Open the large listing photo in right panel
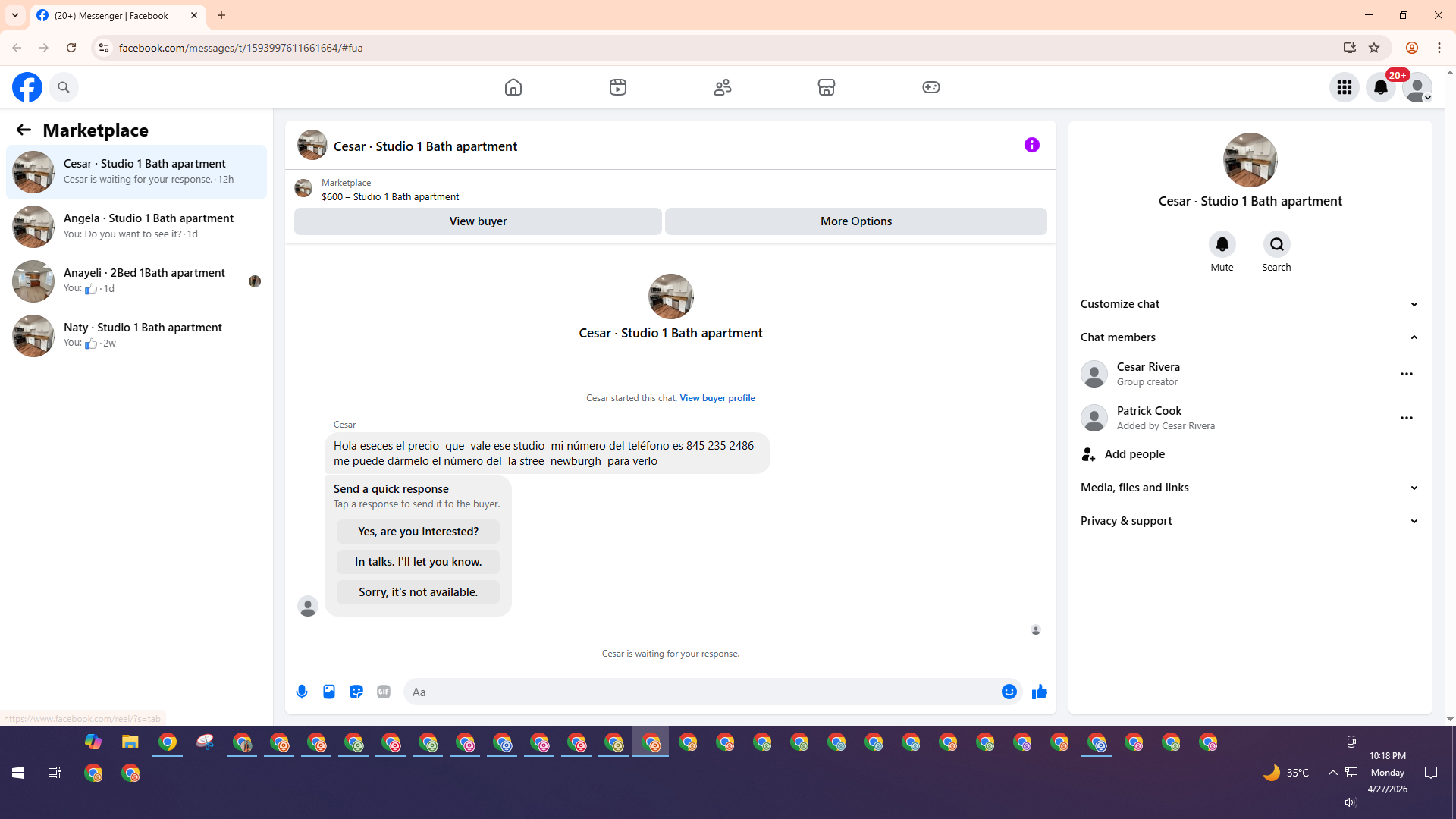The width and height of the screenshot is (1456, 819). coord(1250,160)
